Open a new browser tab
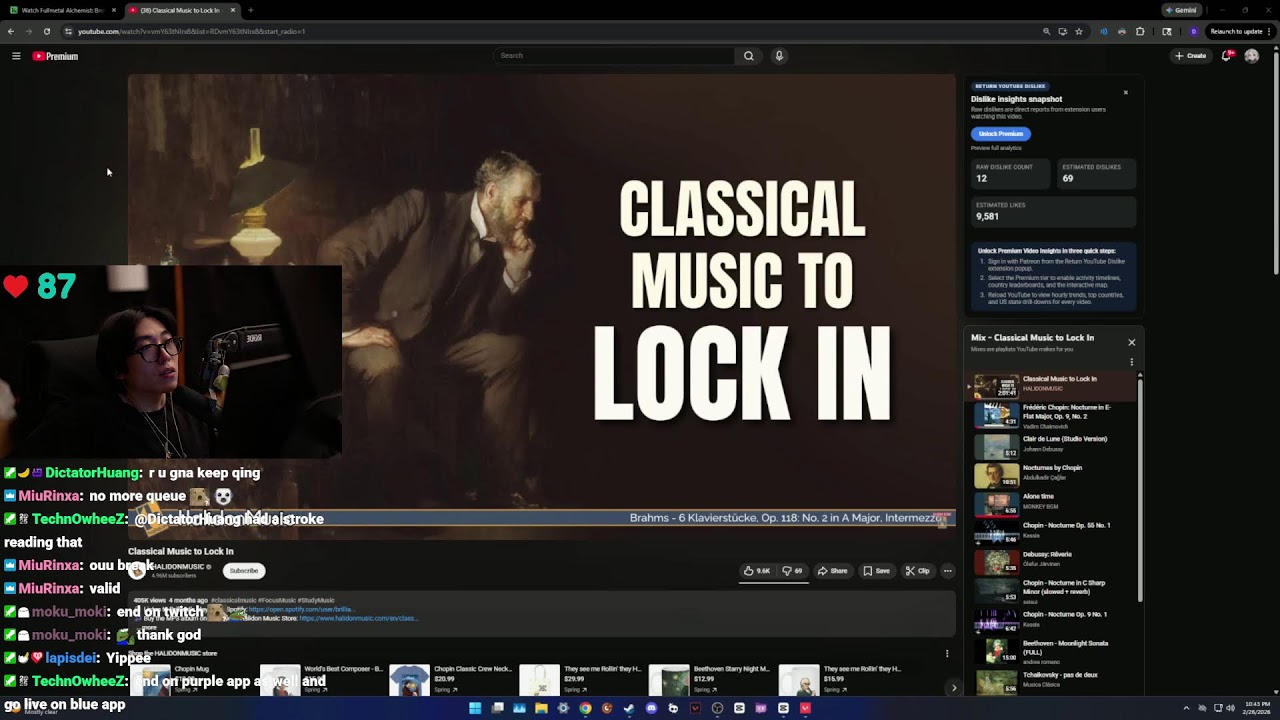Viewport: 1280px width, 720px height. (250, 10)
